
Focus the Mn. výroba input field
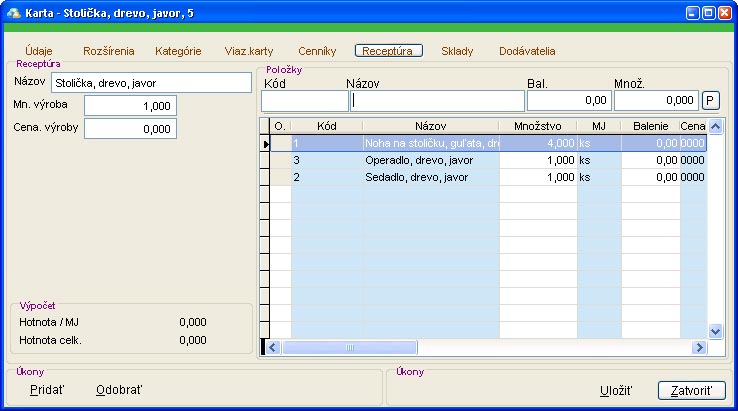pos(130,106)
